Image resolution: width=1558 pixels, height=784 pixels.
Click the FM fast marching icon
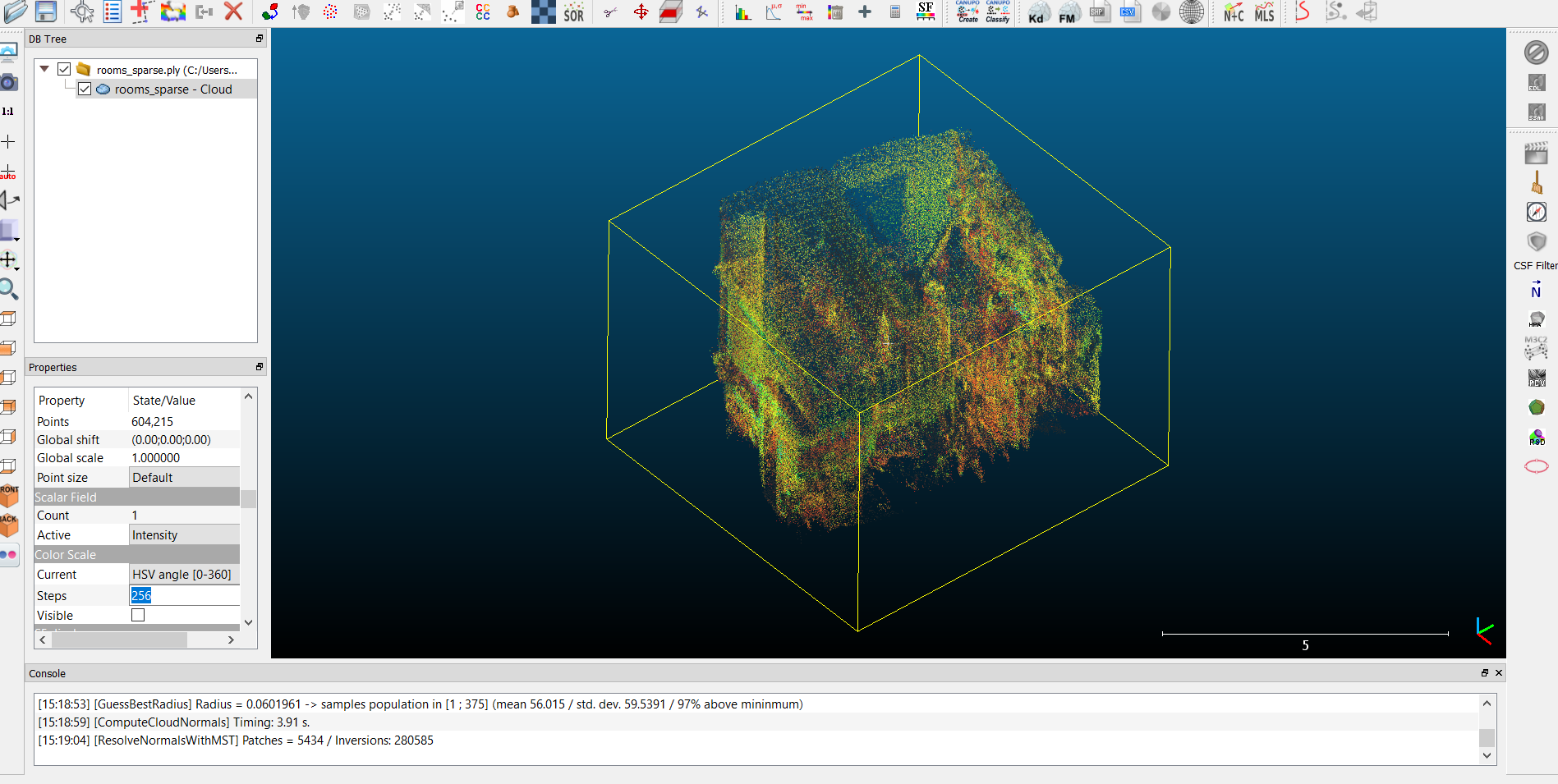1069,11
